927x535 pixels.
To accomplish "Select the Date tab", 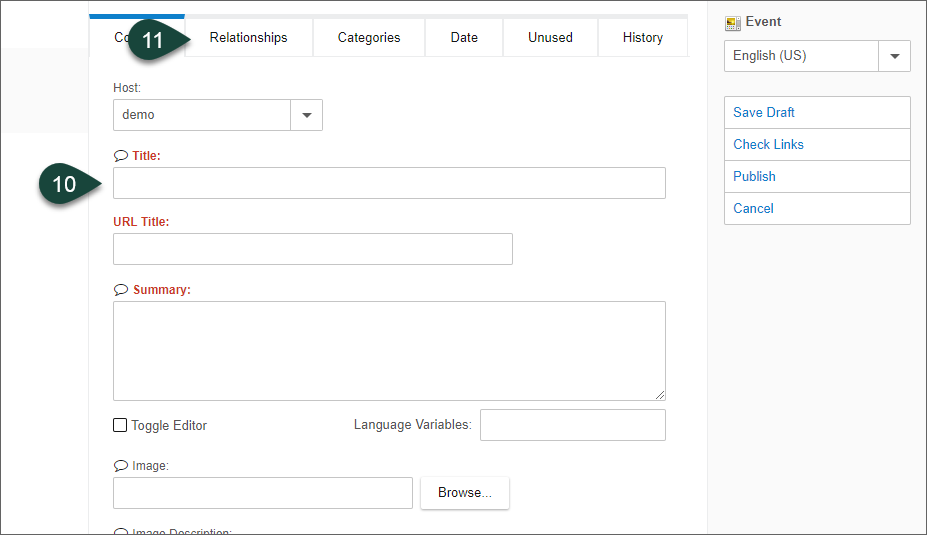I will [464, 38].
